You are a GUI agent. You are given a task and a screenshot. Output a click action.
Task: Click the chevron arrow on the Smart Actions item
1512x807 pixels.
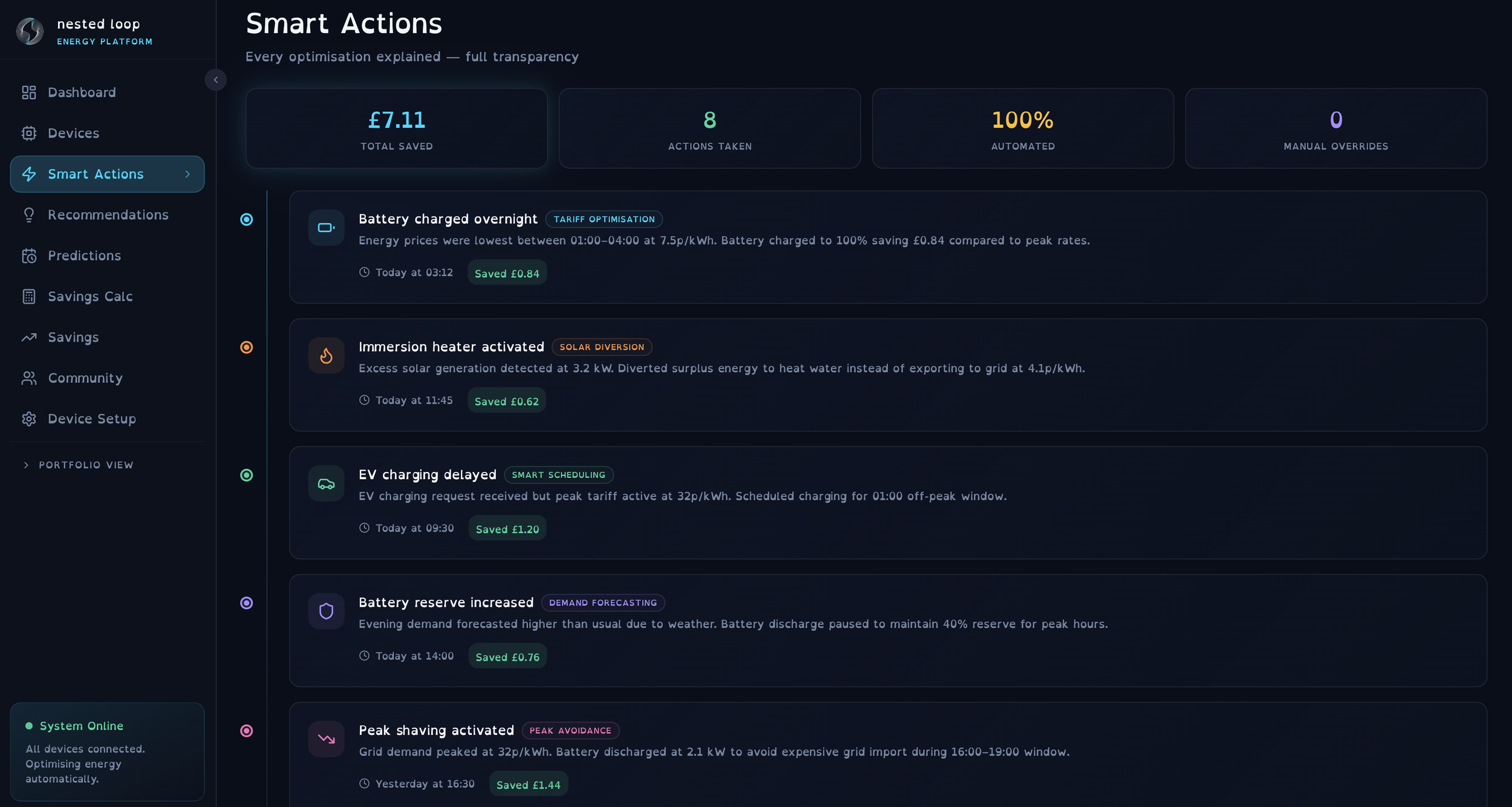(187, 174)
